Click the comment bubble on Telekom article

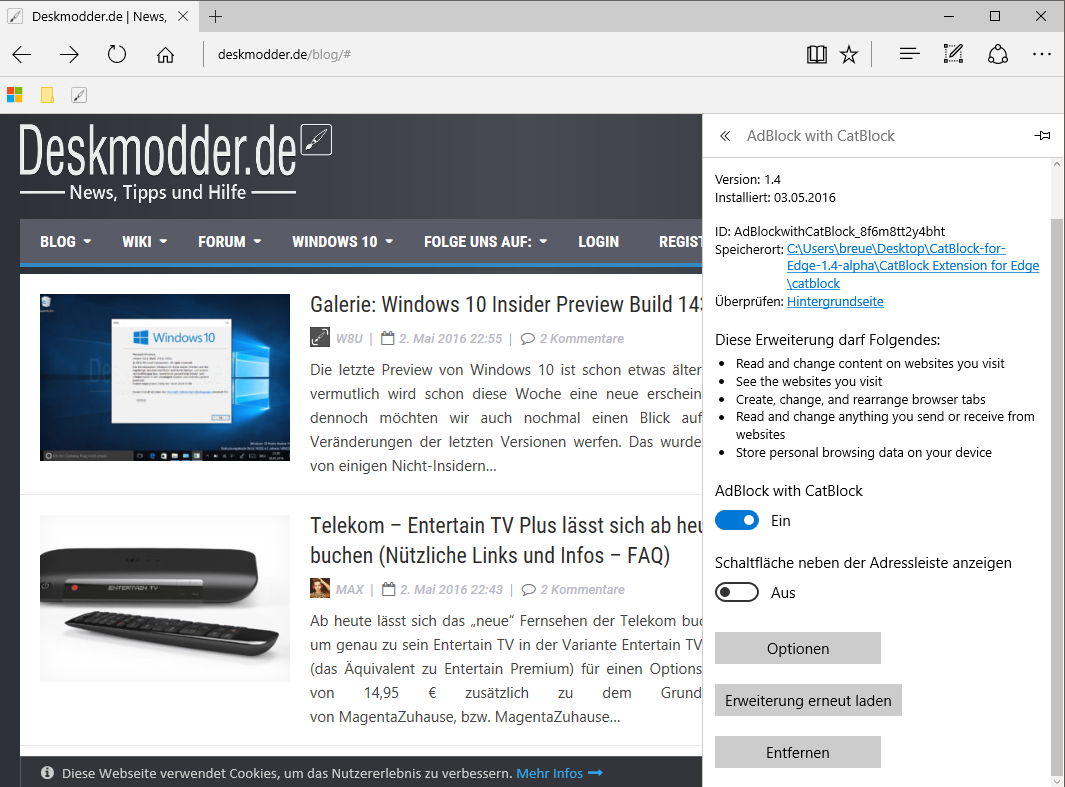click(x=528, y=589)
